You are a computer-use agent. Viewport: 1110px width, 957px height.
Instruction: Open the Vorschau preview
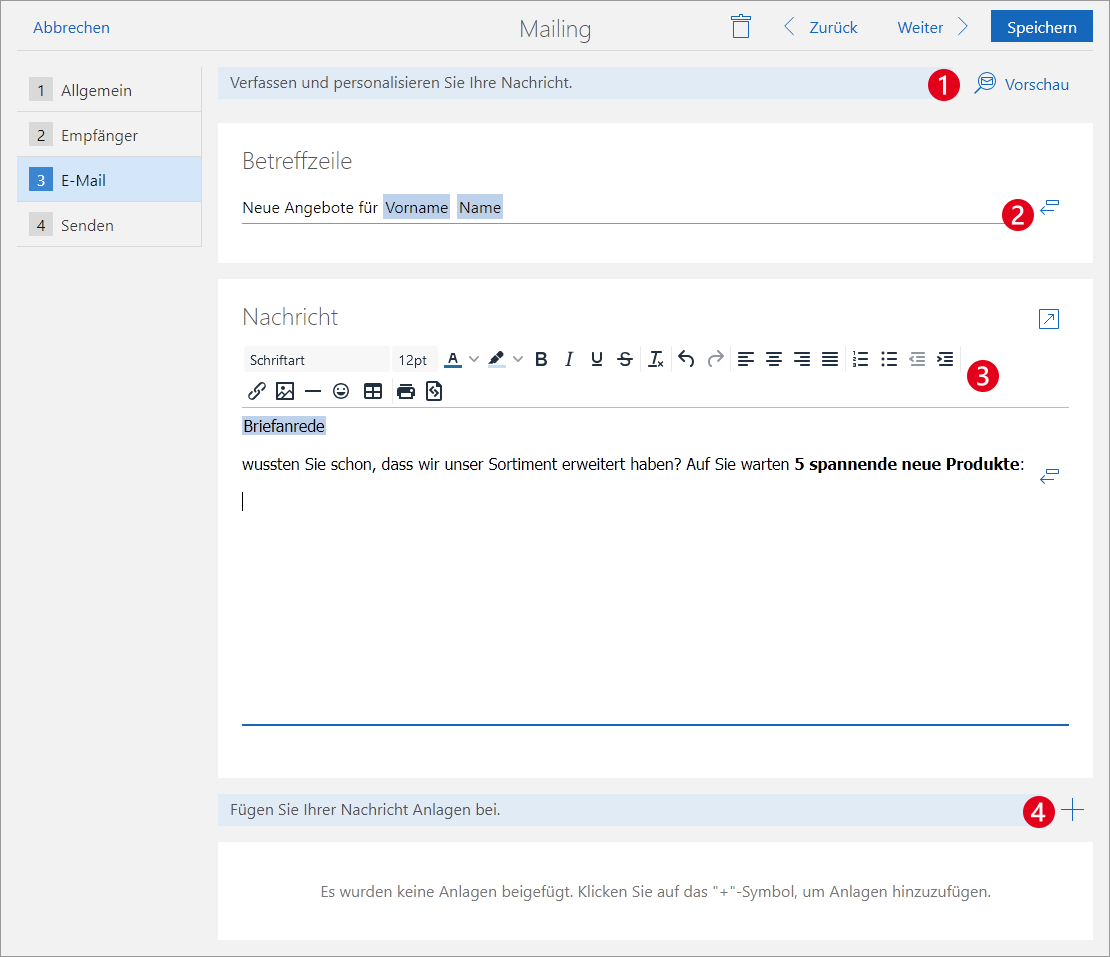pyautogui.click(x=1022, y=84)
